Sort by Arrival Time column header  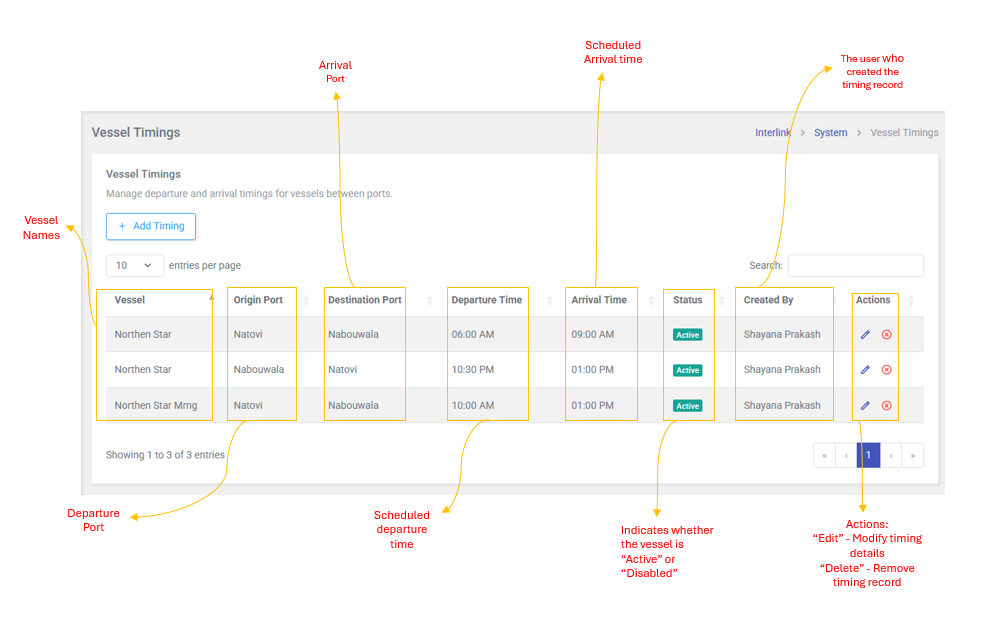click(599, 300)
